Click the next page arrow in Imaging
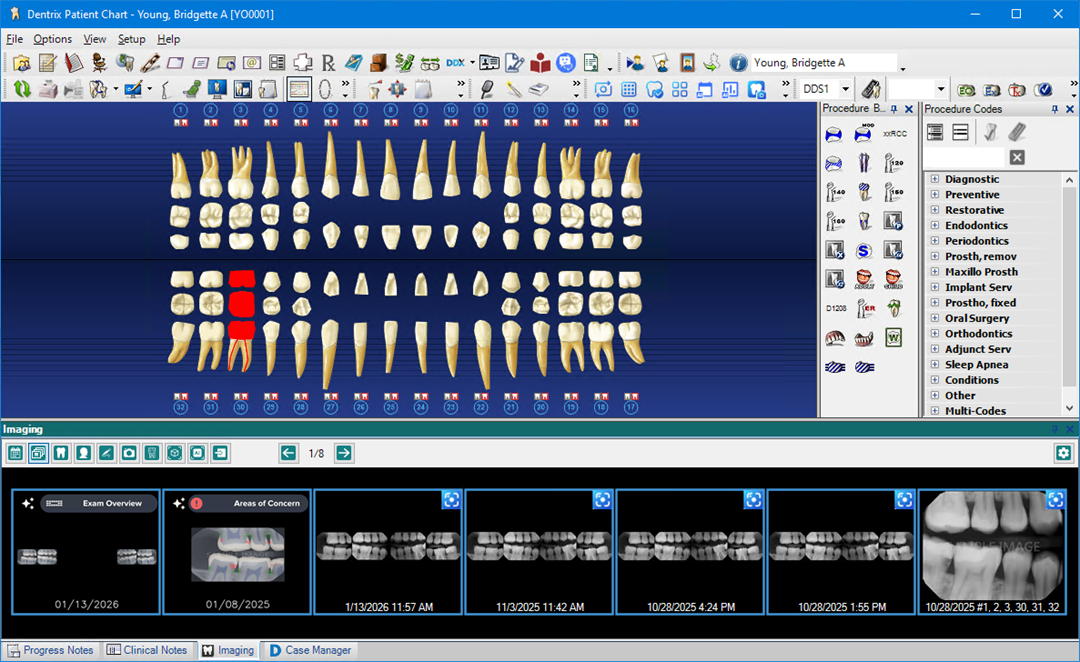The image size is (1080, 662). (344, 453)
